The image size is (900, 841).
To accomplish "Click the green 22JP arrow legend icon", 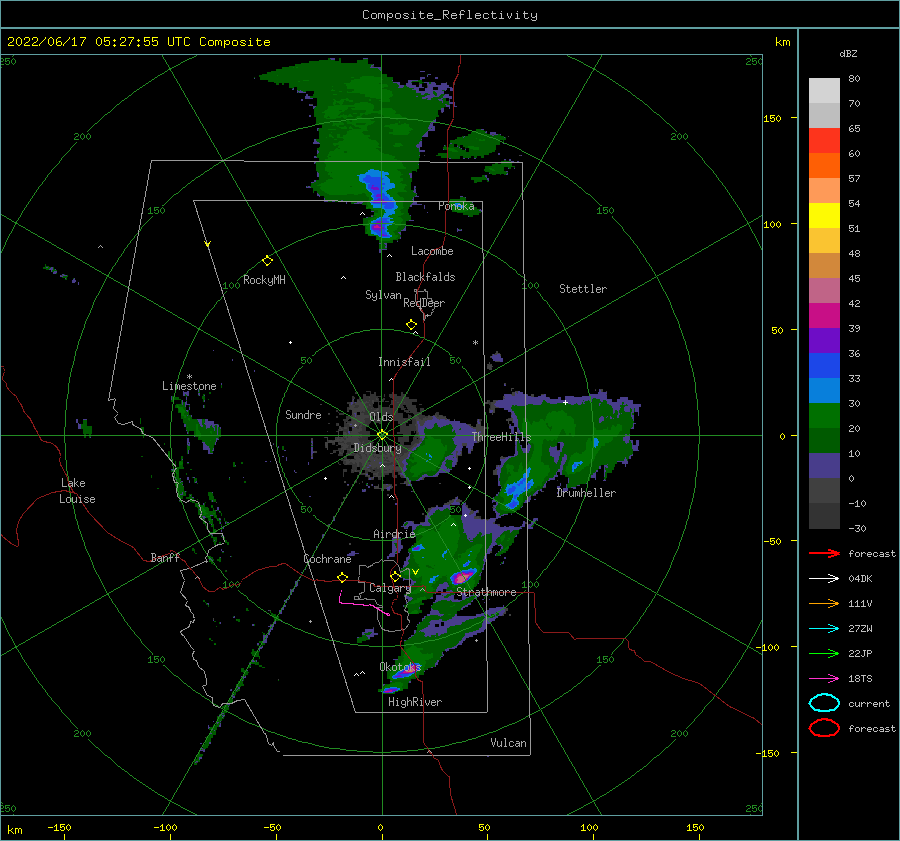I will pyautogui.click(x=824, y=653).
